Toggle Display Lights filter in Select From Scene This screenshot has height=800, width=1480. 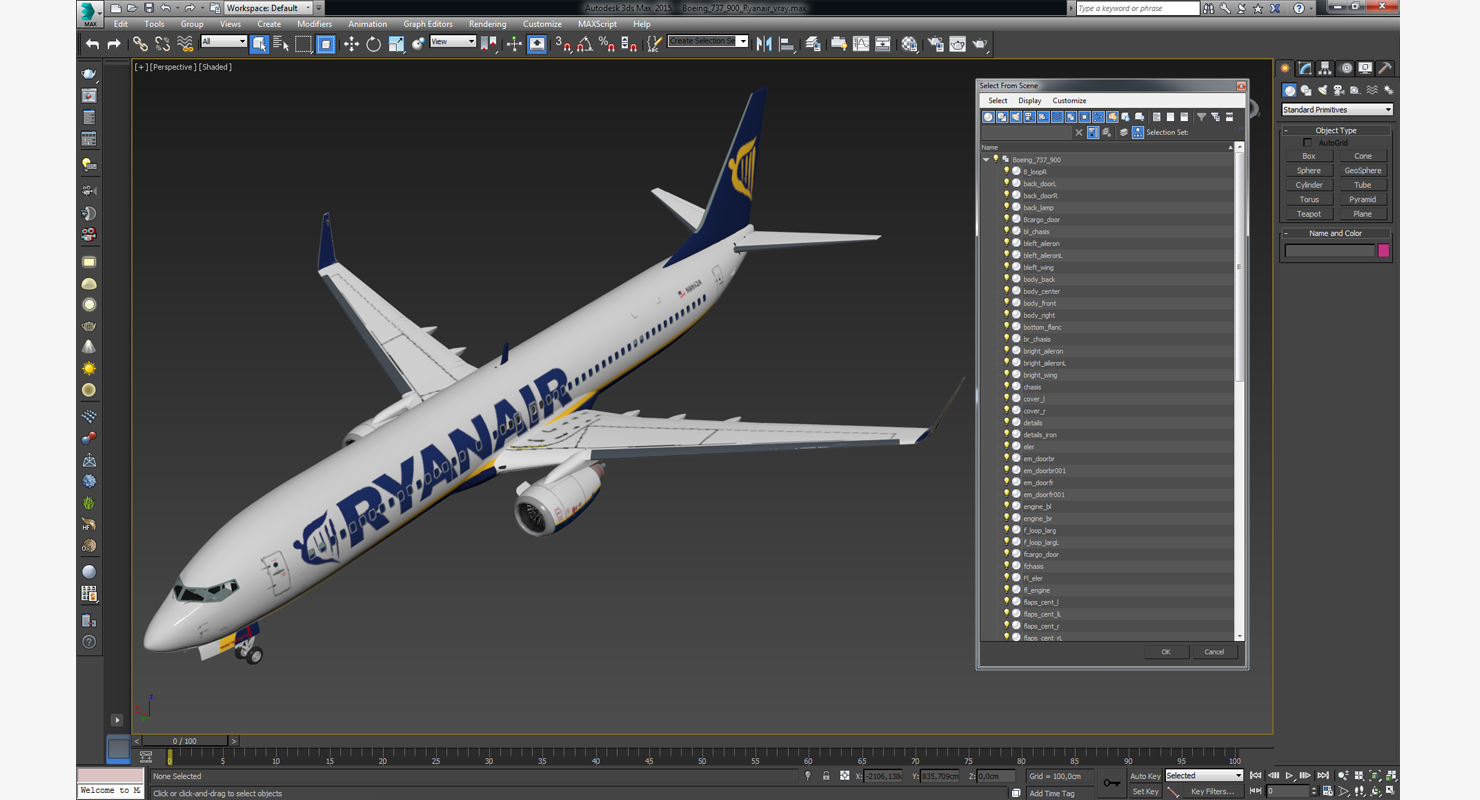pos(1016,117)
